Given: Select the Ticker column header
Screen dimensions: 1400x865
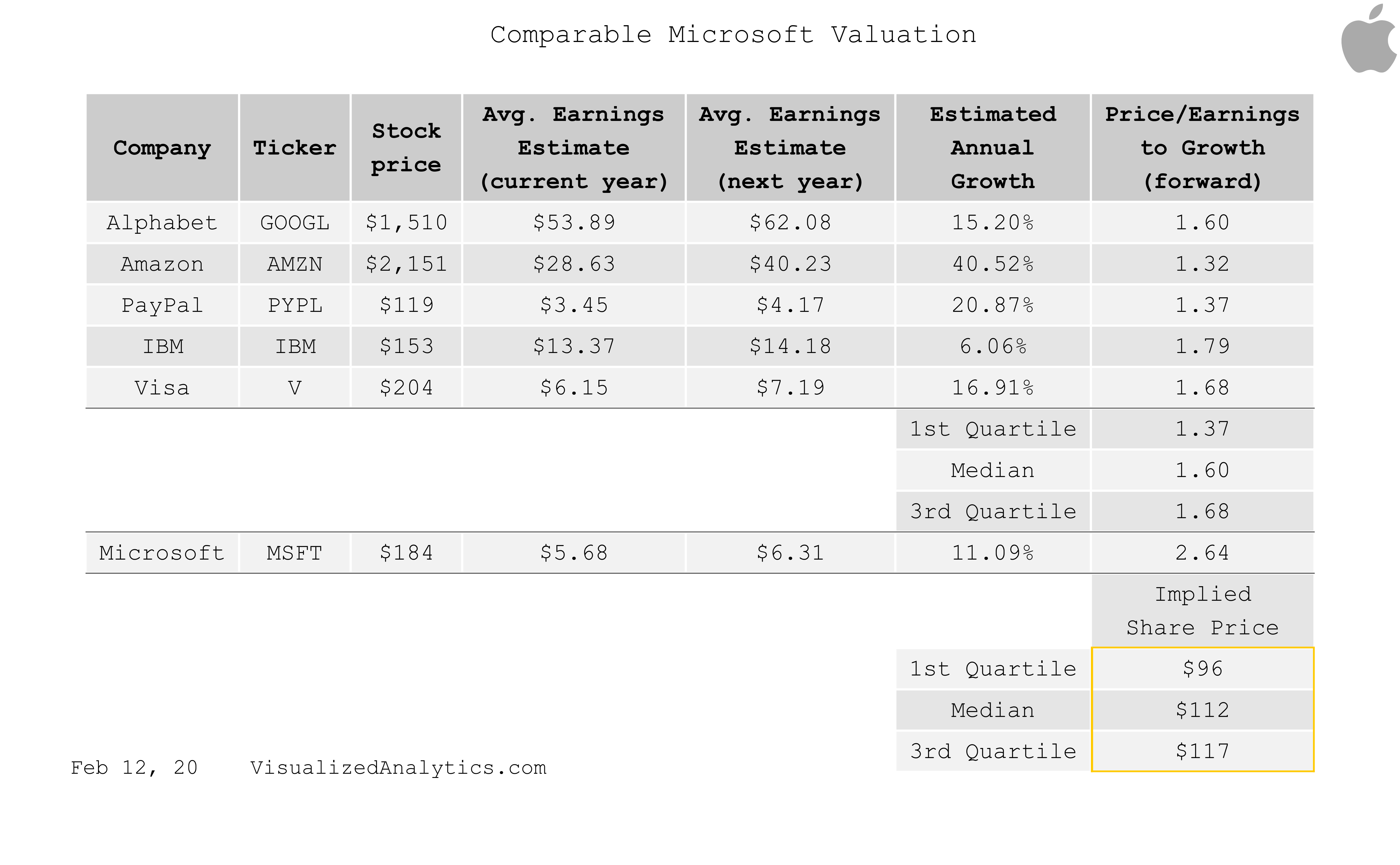Looking at the screenshot, I should tap(295, 148).
